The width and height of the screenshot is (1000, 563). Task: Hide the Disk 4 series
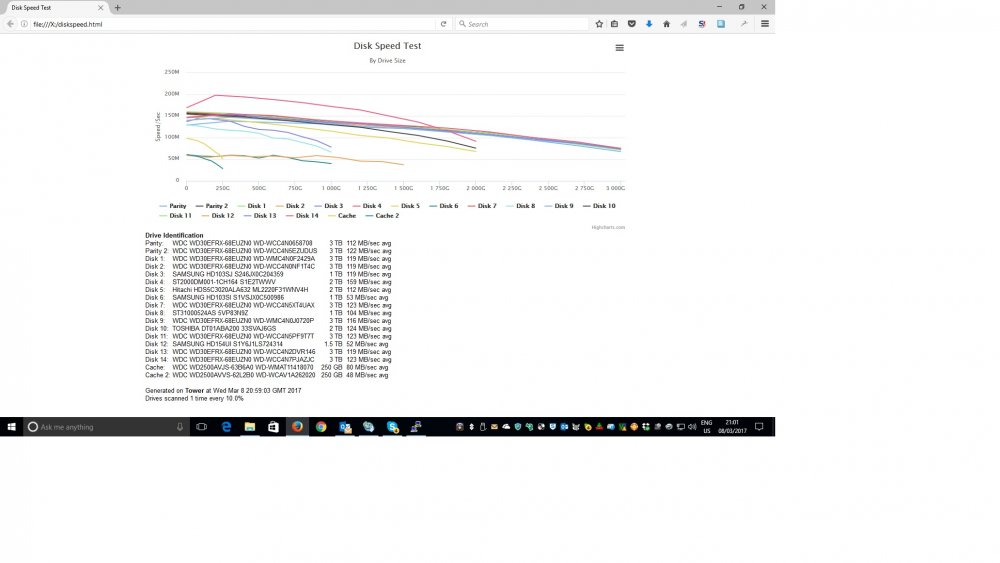[x=367, y=206]
